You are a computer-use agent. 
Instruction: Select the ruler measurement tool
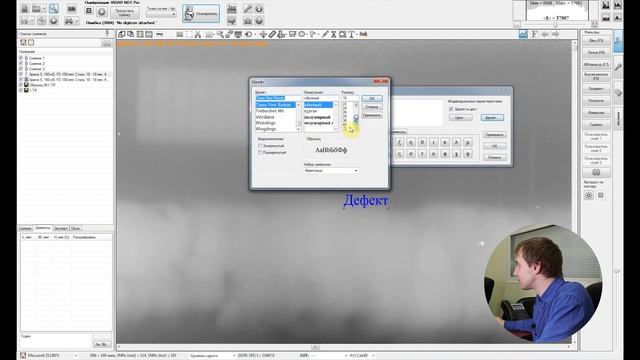(272, 35)
